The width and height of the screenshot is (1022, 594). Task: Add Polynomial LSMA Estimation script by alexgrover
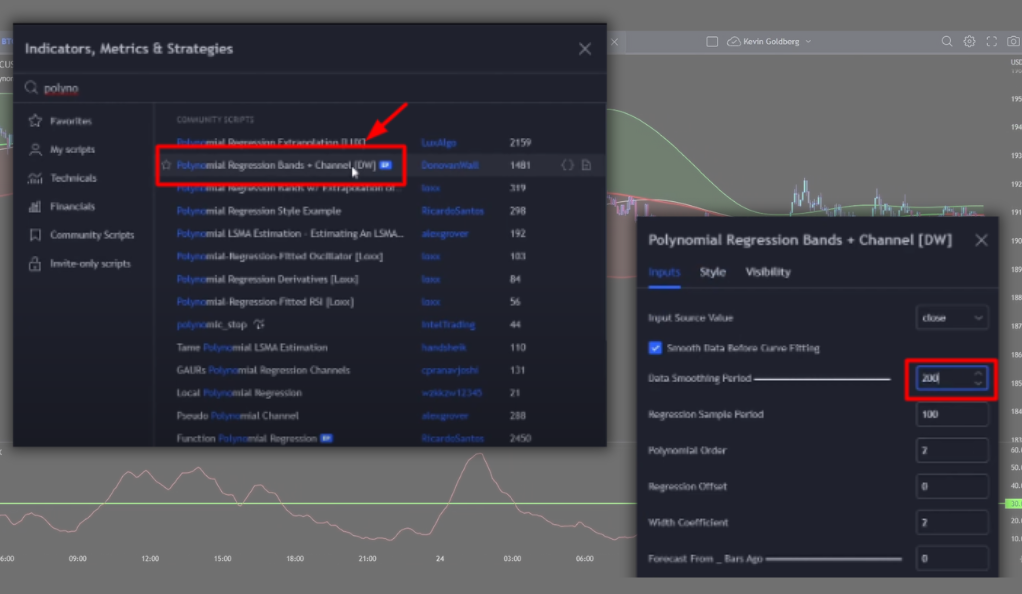point(290,233)
